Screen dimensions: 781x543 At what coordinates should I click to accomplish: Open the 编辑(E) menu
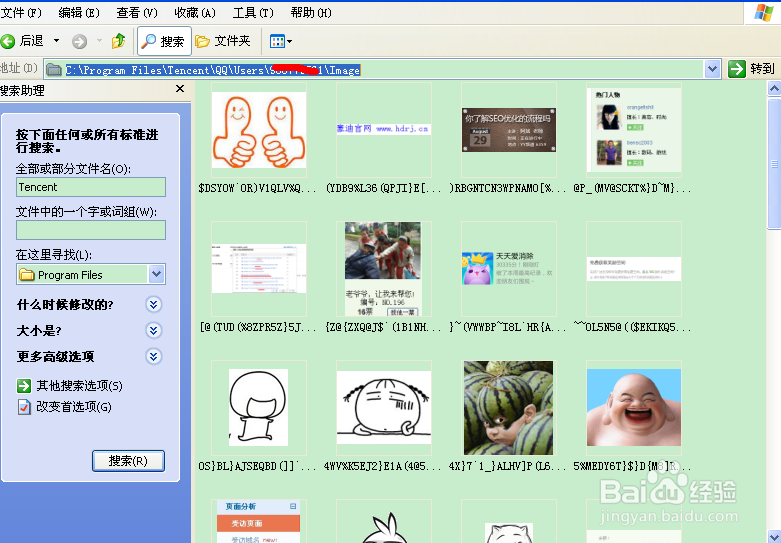pos(79,12)
